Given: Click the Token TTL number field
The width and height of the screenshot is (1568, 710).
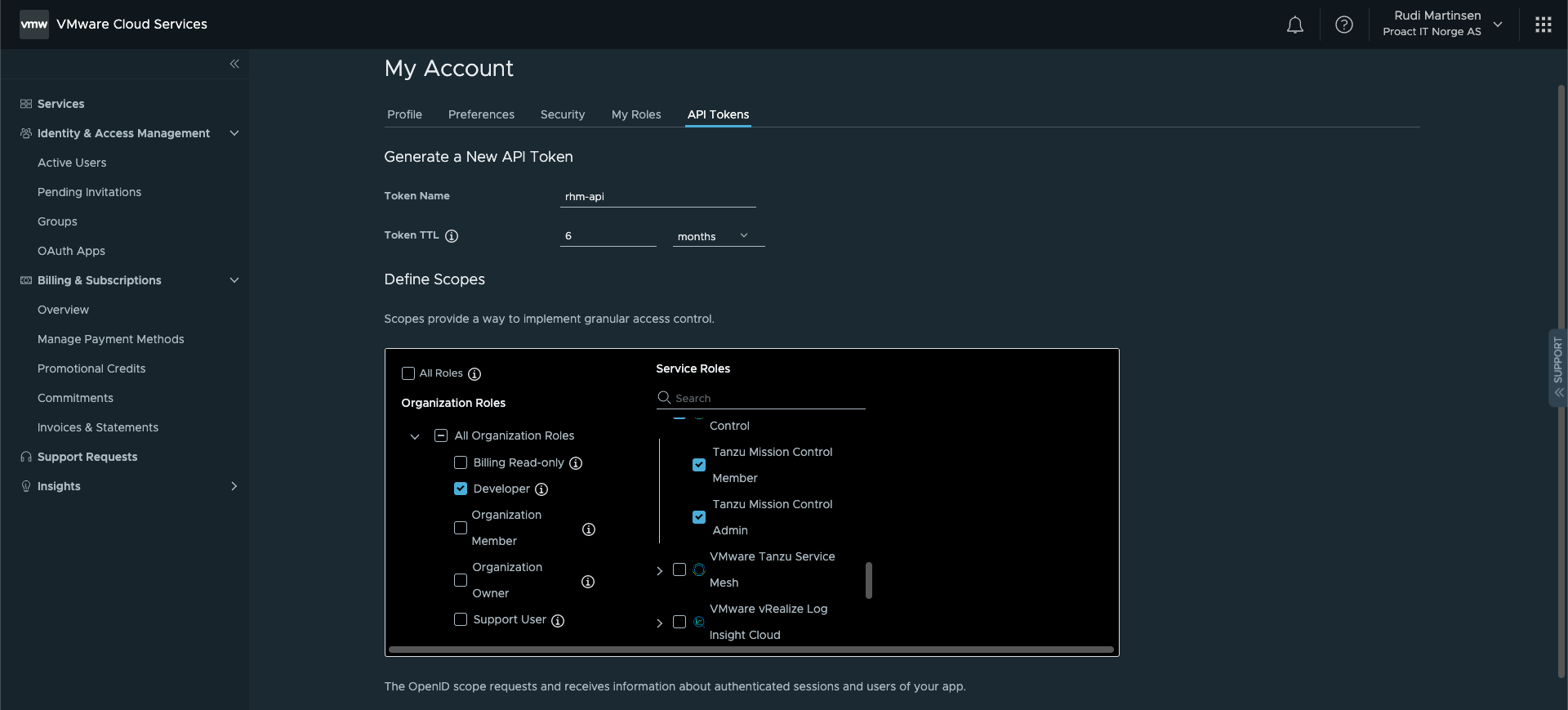Looking at the screenshot, I should click(608, 236).
